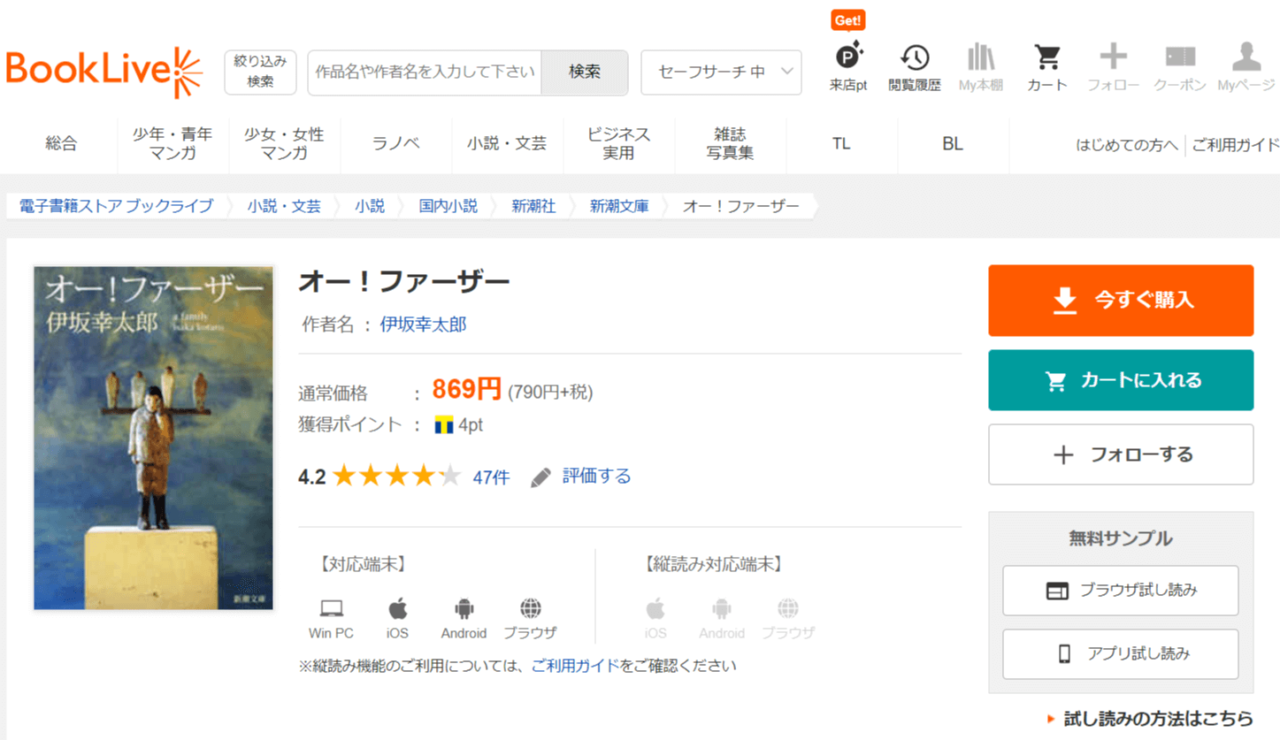The width and height of the screenshot is (1280, 740).
Task: Select the ビジネス実用 tab
Action: click(619, 144)
